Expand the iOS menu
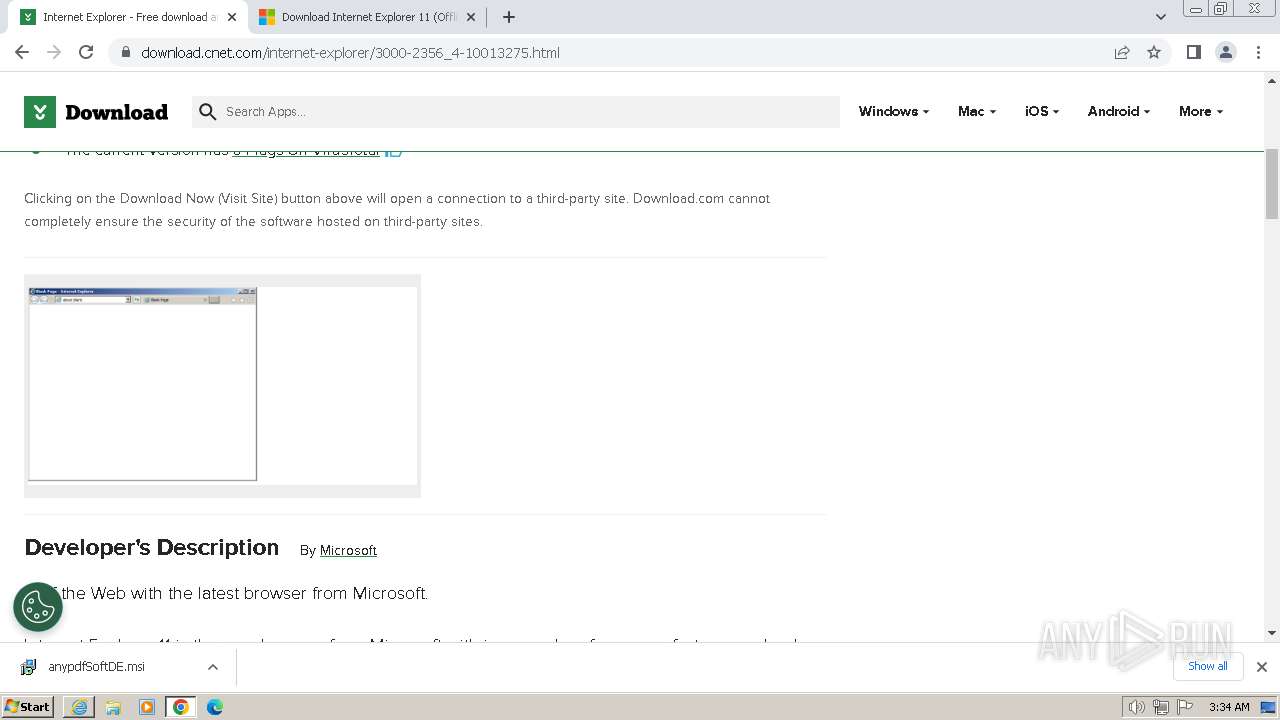This screenshot has width=1280, height=720. 1042,111
